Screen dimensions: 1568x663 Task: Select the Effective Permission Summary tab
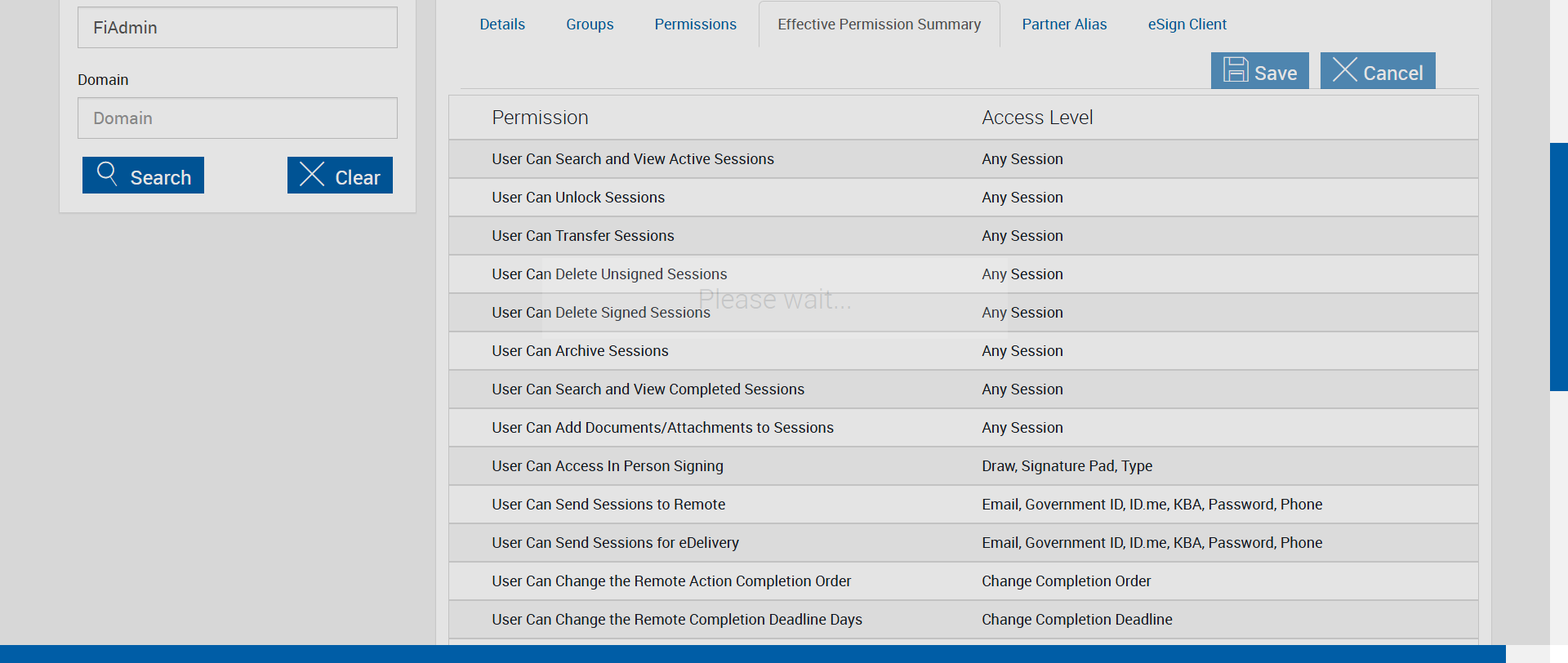[x=879, y=24]
